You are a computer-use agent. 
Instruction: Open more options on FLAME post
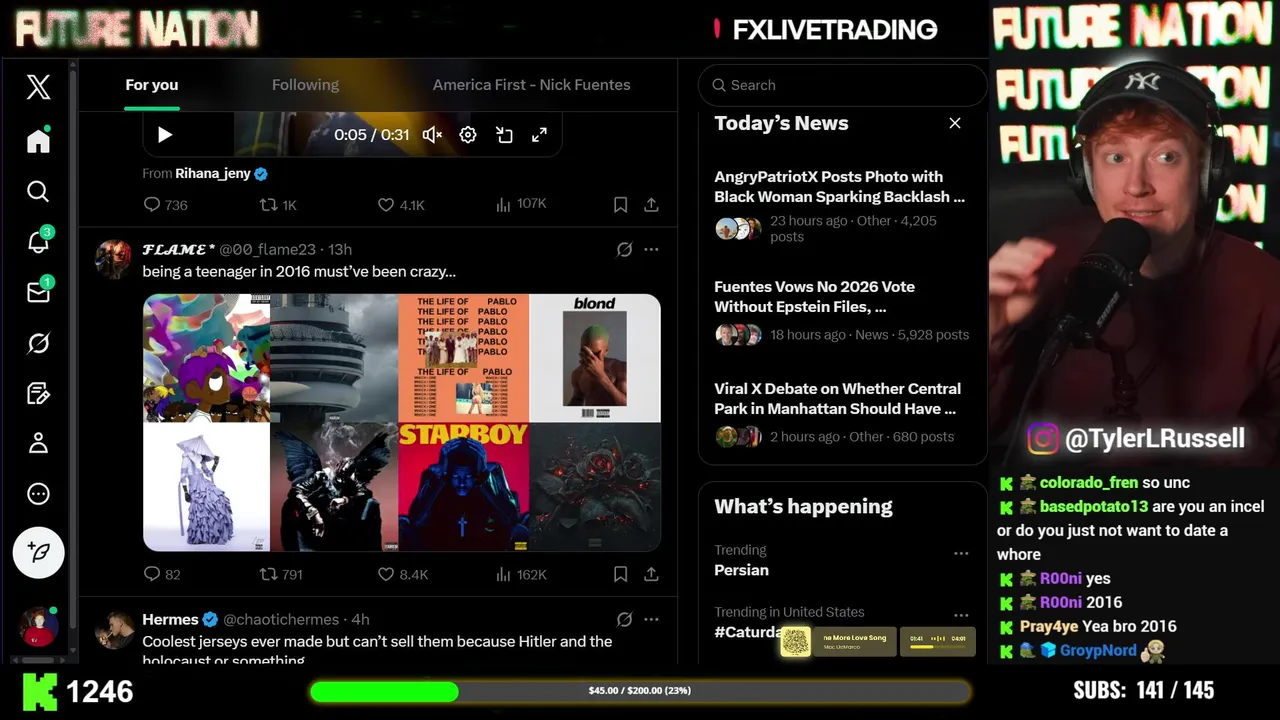click(651, 249)
